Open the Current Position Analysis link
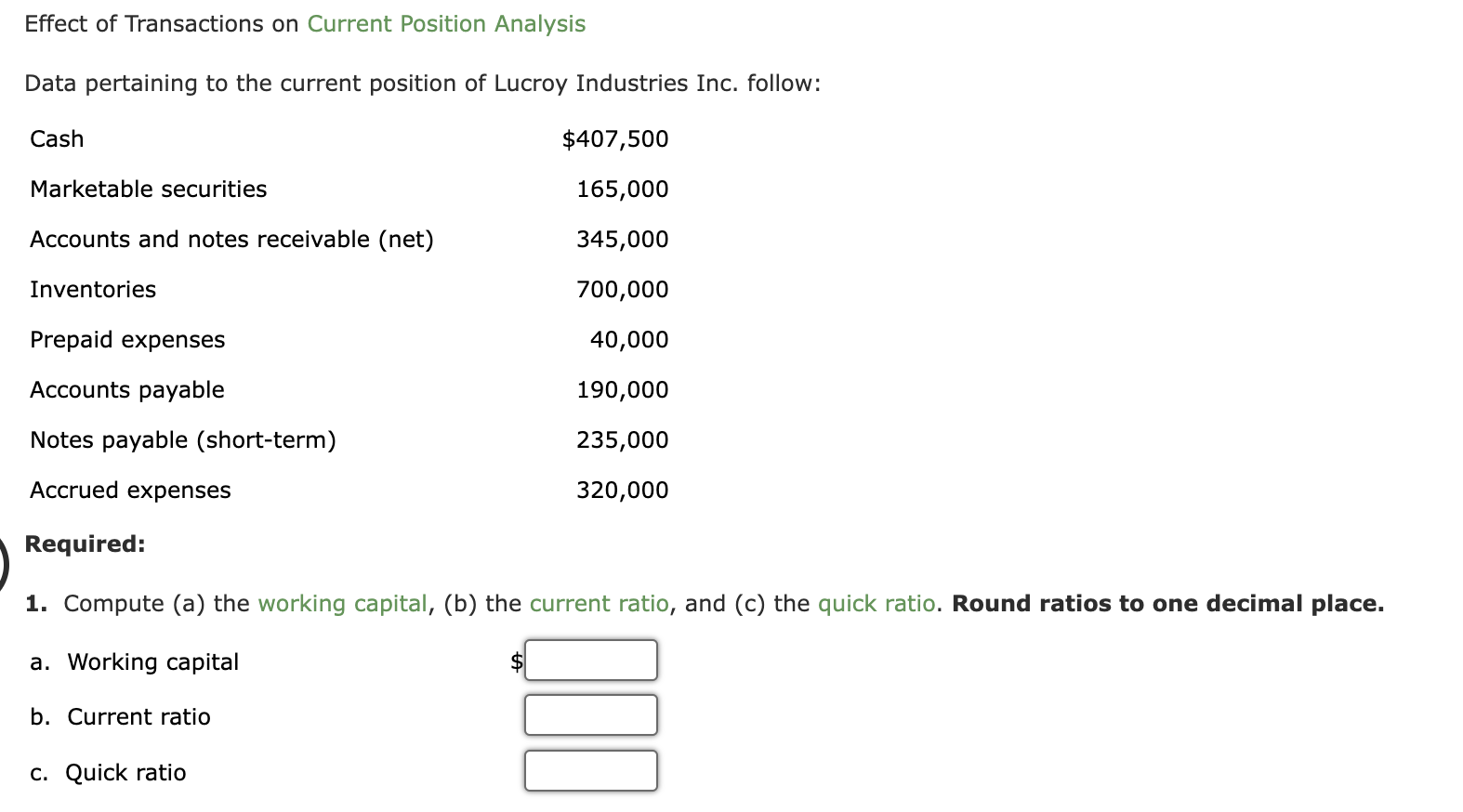 click(x=445, y=23)
